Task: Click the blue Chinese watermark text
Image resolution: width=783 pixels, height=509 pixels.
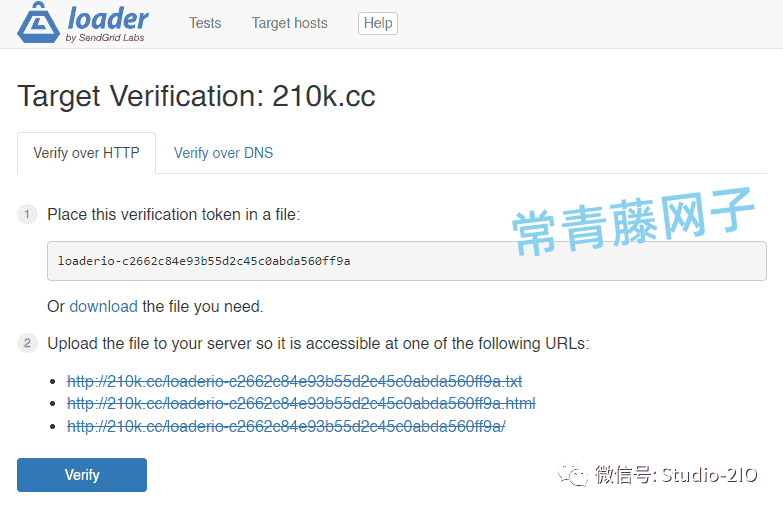Action: tap(633, 221)
